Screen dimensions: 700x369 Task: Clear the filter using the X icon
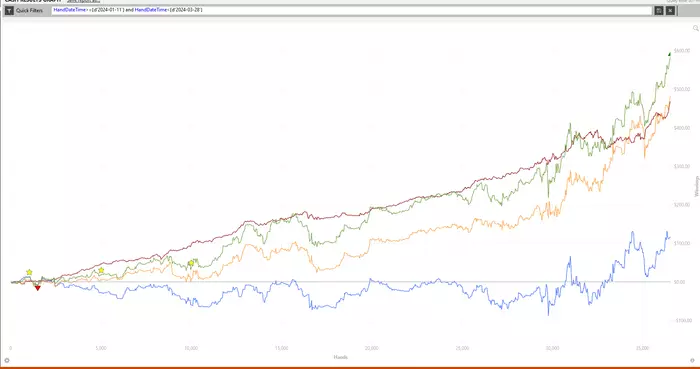click(x=670, y=10)
